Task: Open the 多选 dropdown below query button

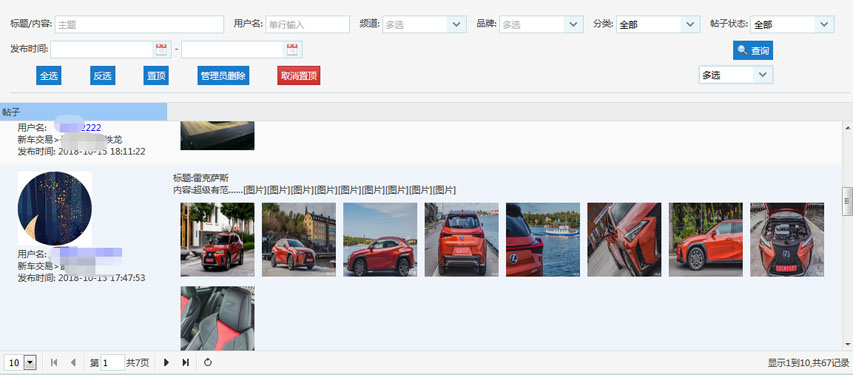Action: (x=763, y=75)
